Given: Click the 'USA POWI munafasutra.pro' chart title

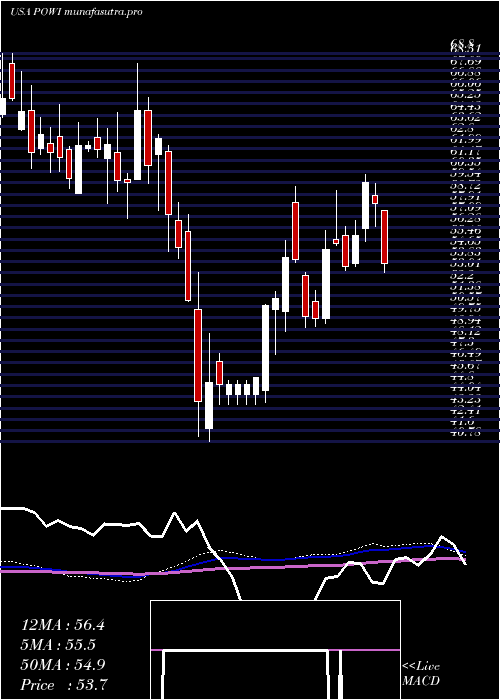Looking at the screenshot, I should 76,12.
